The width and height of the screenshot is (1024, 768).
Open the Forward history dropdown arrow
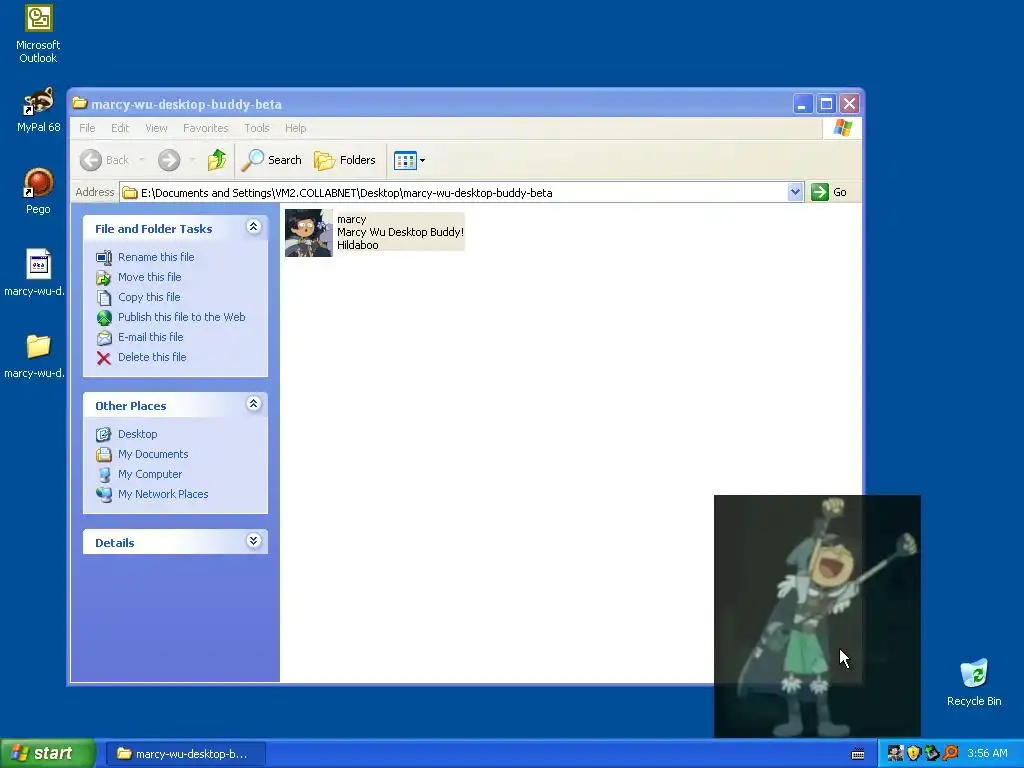point(192,160)
